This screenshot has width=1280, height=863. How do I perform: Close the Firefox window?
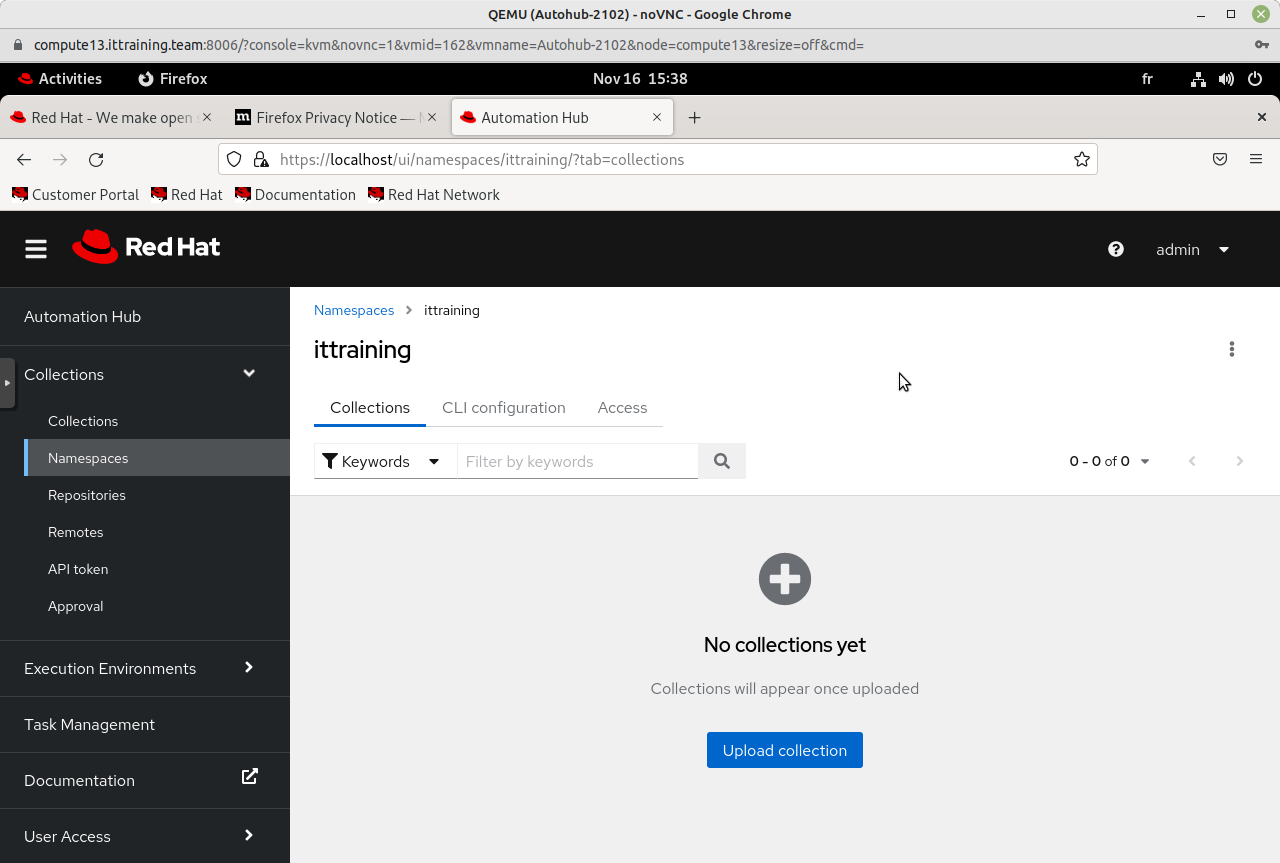click(1262, 117)
